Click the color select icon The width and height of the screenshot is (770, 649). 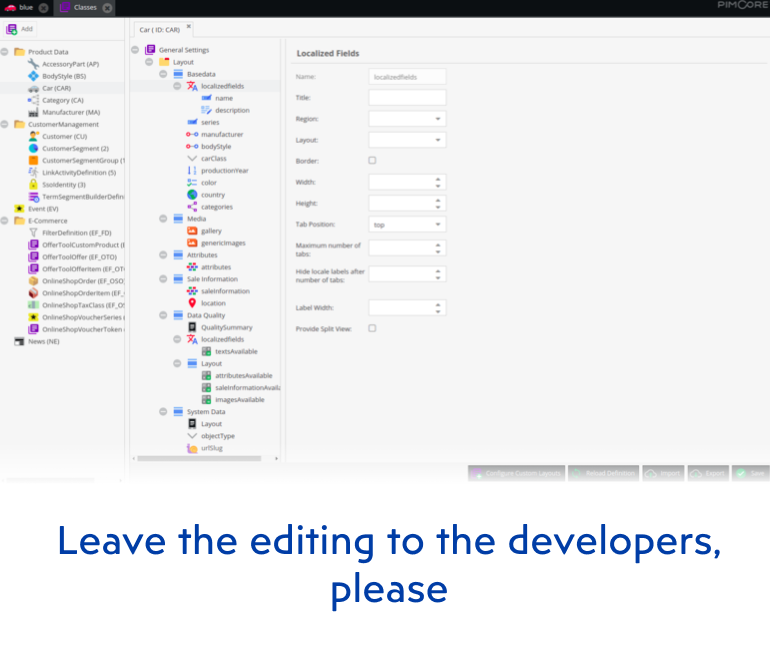click(192, 183)
